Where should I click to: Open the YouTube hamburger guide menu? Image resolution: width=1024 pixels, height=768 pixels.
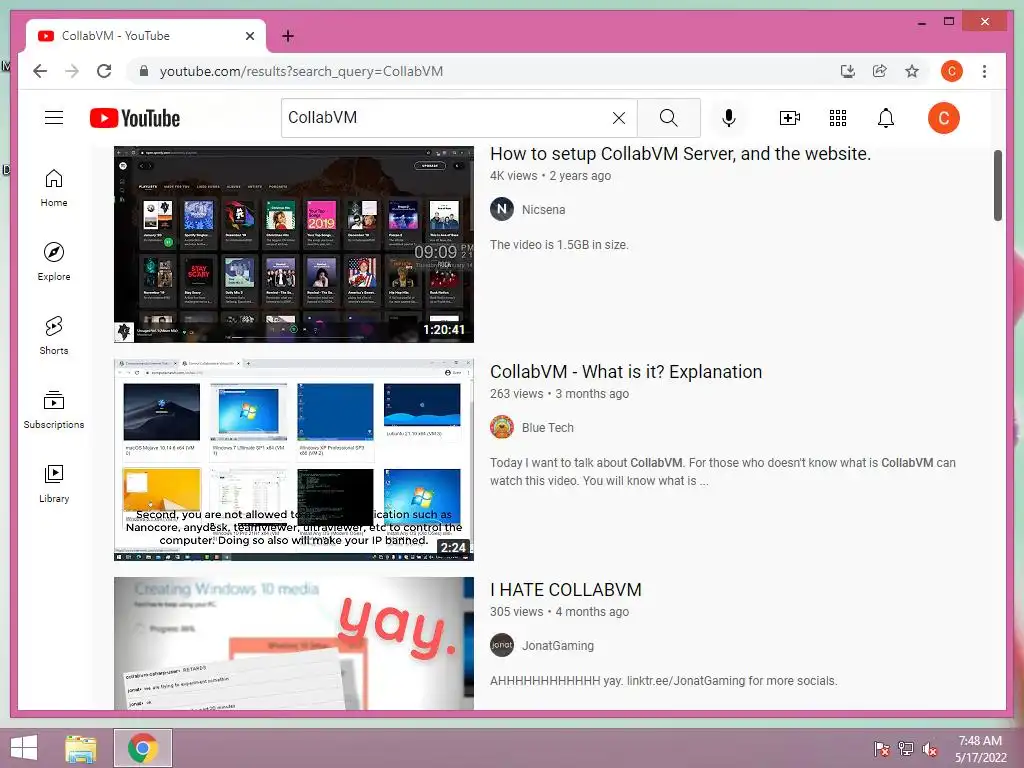point(54,118)
